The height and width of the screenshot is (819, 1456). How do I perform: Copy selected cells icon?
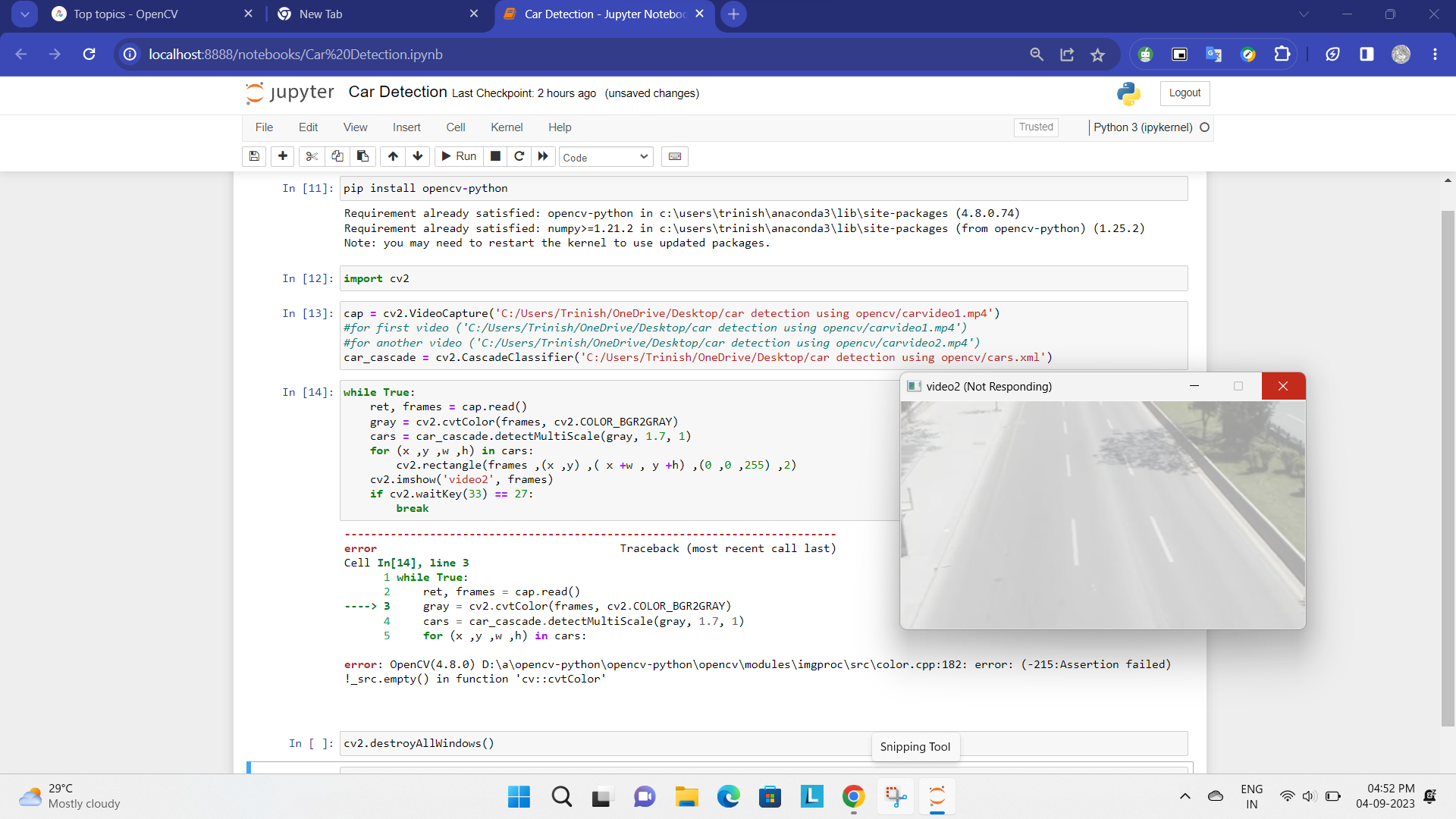(x=337, y=156)
